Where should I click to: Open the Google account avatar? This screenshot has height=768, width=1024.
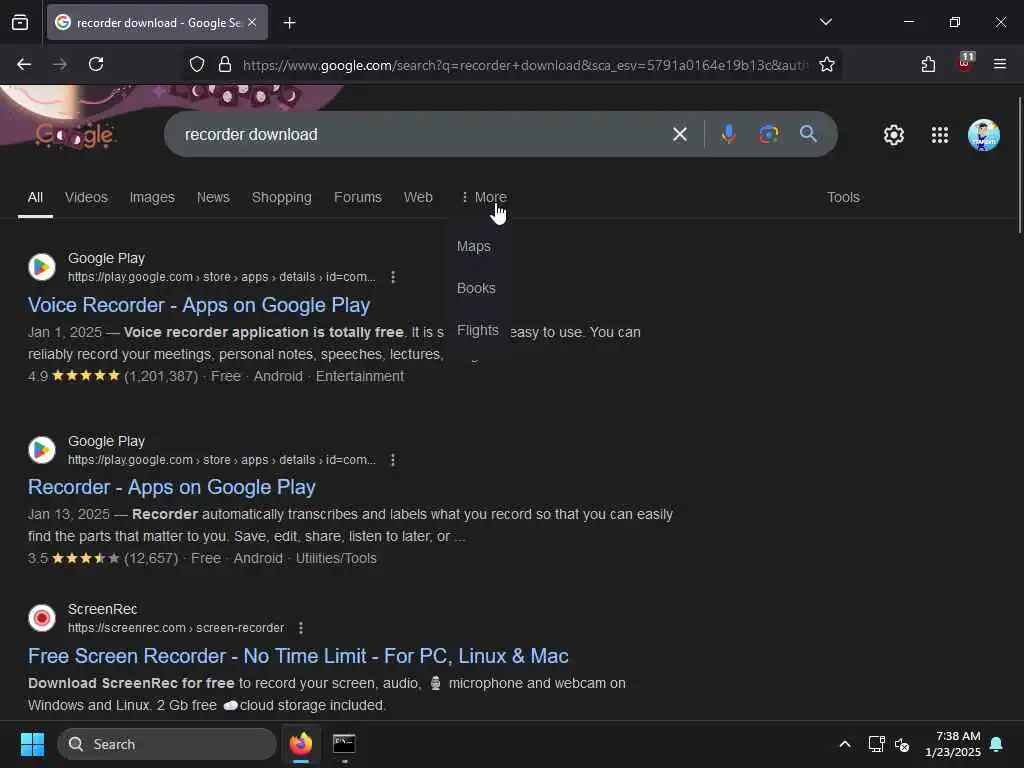pos(984,135)
